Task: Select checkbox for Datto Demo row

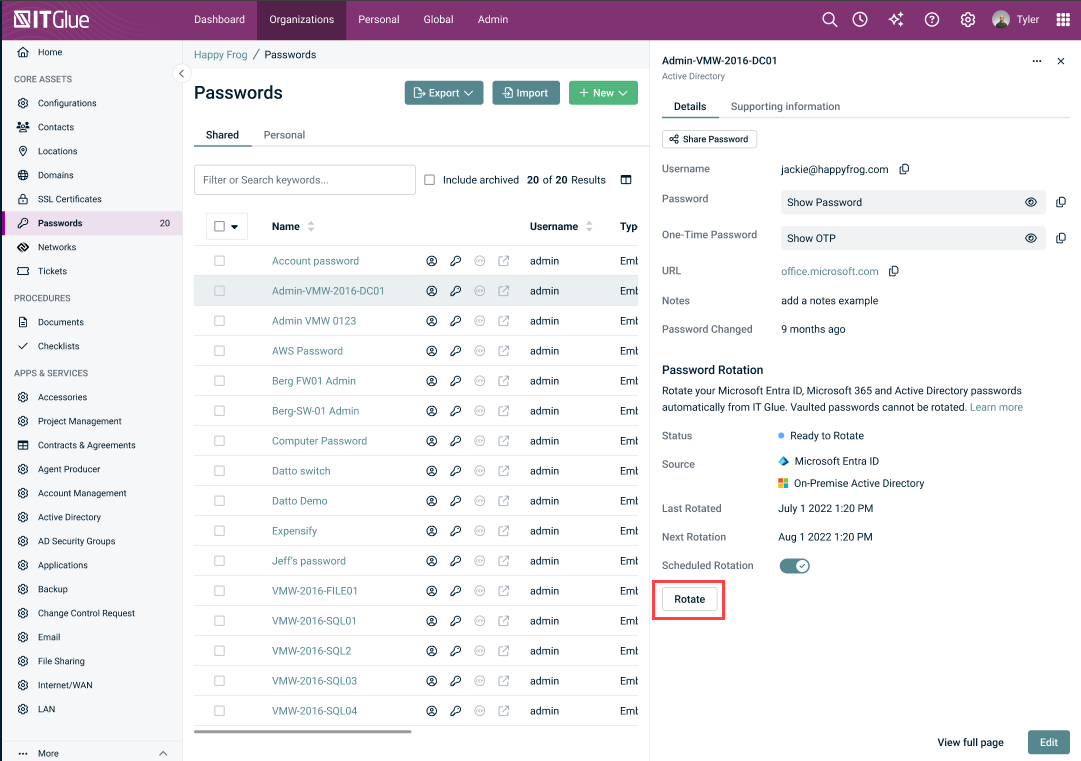Action: point(219,500)
